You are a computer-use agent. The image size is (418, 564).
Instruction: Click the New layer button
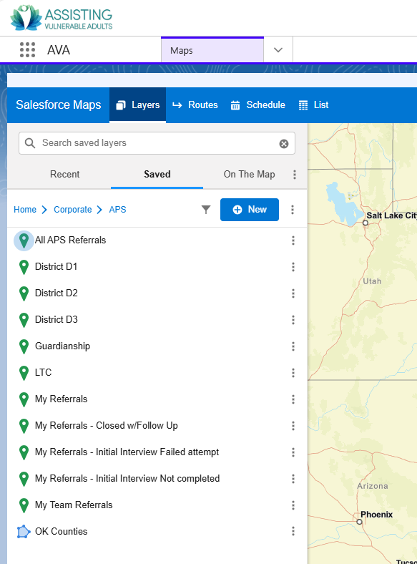click(249, 209)
